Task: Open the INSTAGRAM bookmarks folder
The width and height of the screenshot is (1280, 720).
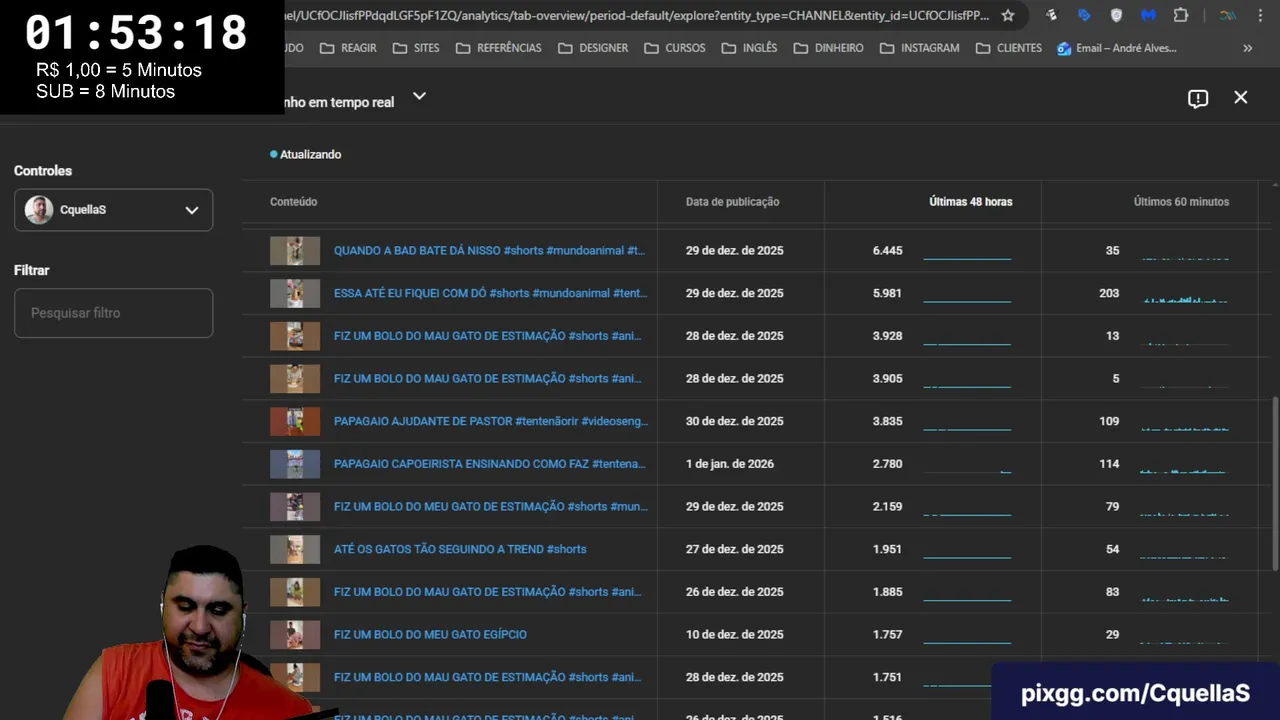Action: [918, 48]
